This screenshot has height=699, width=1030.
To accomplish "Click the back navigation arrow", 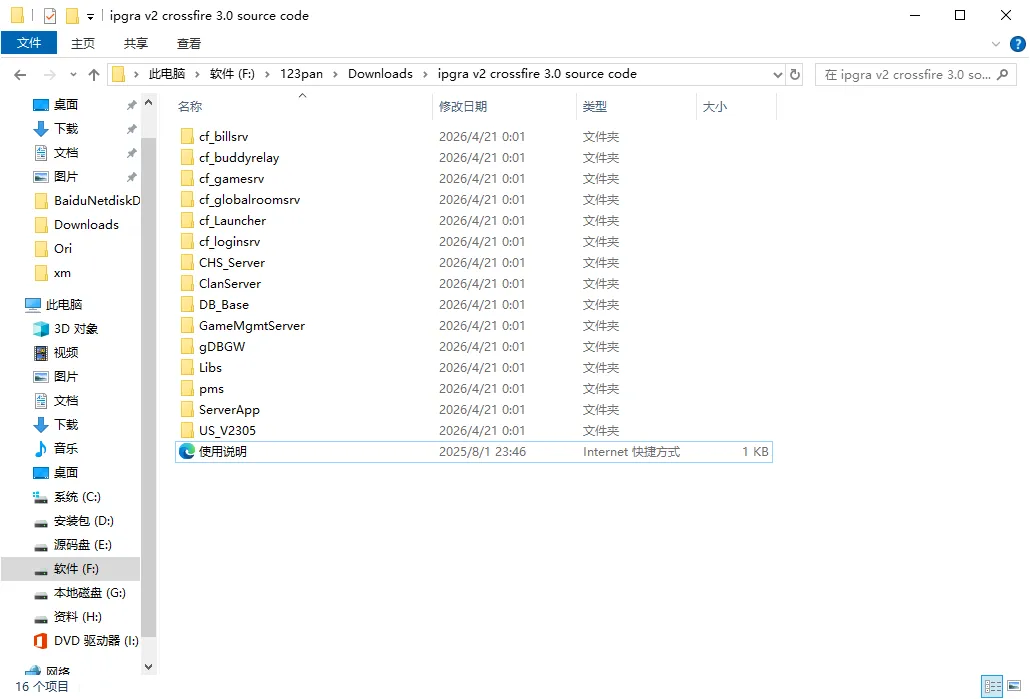I will 20,73.
